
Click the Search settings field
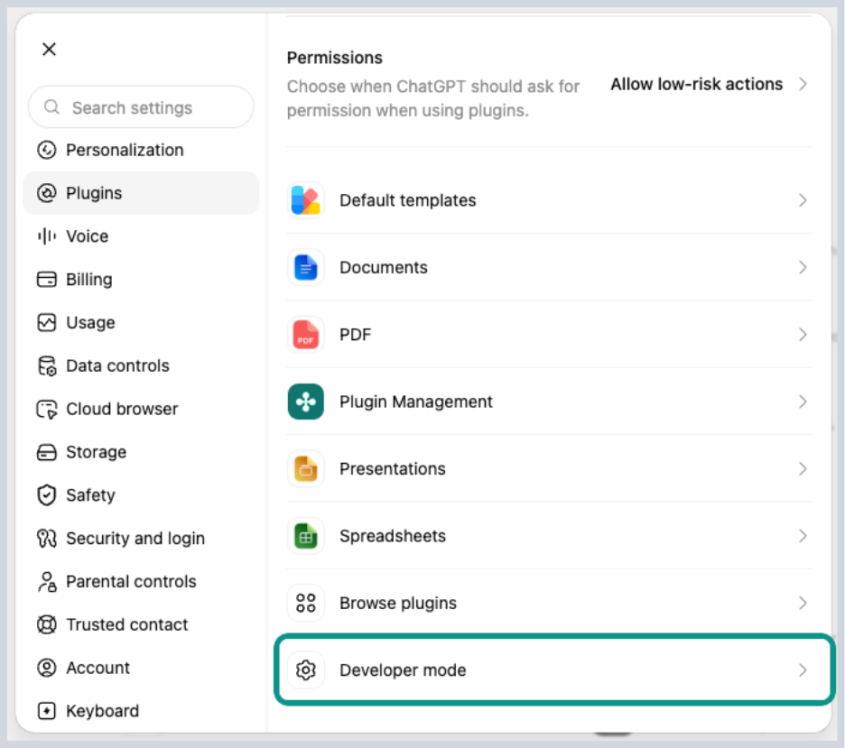(141, 107)
